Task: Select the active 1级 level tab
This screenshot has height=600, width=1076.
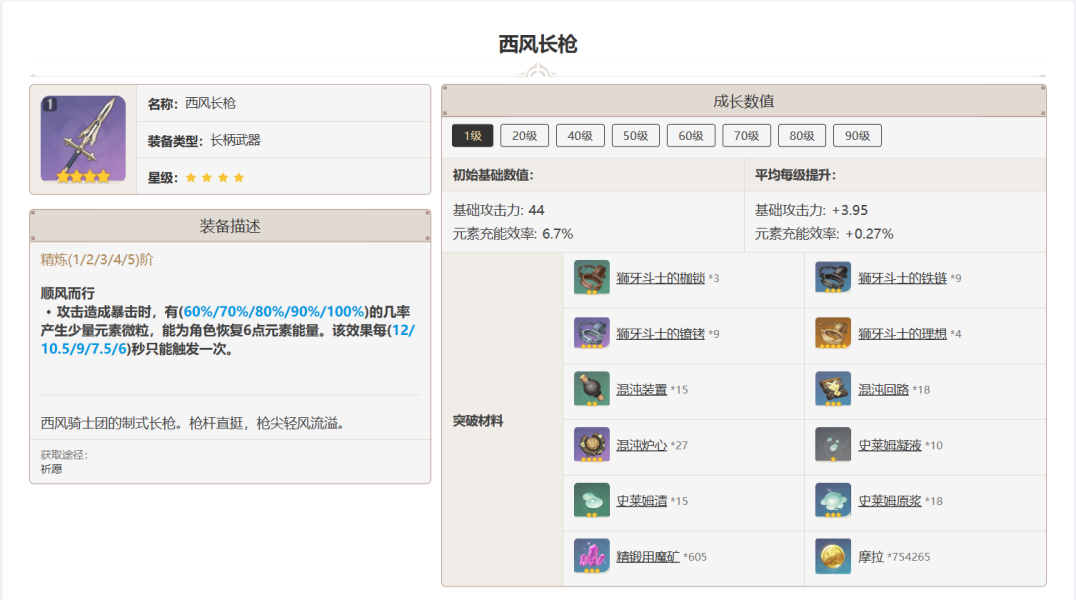Action: click(x=473, y=136)
